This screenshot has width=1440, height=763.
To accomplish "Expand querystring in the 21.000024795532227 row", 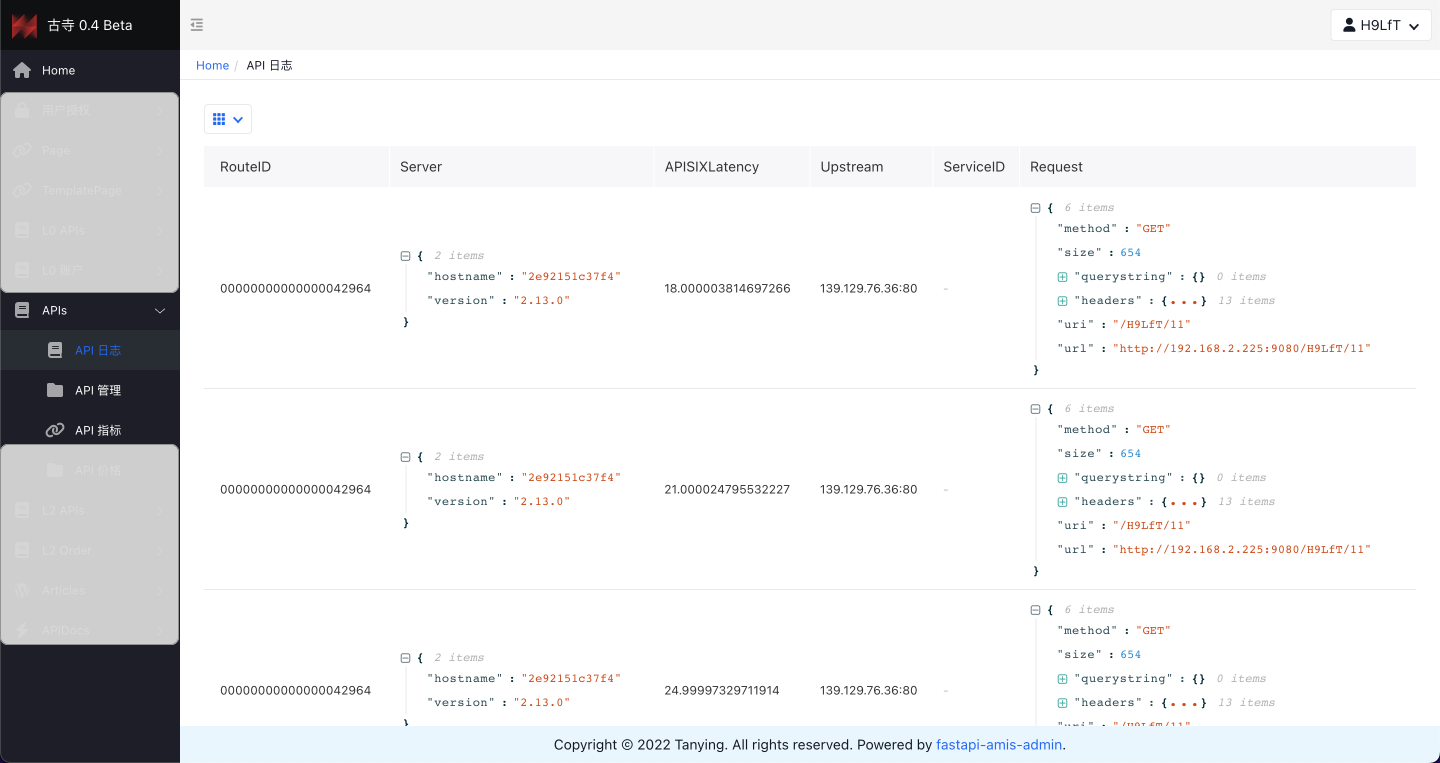I will (x=1062, y=477).
